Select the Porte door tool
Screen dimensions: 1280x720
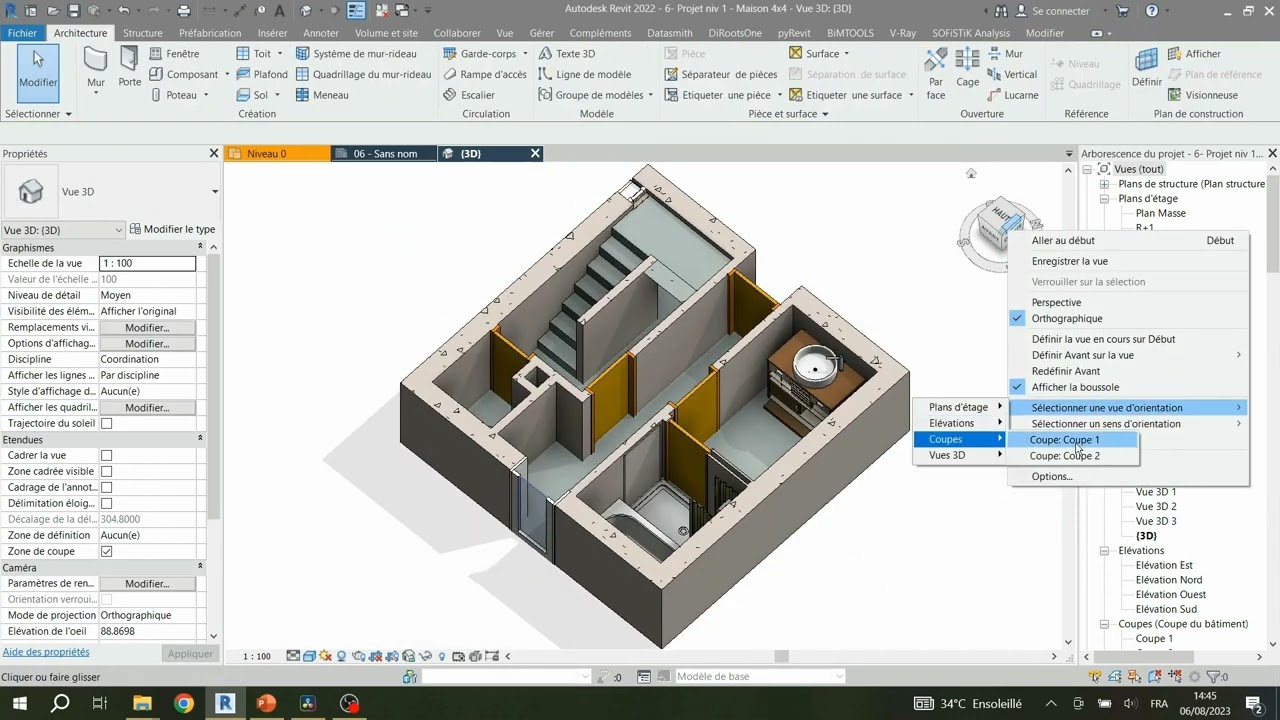(x=130, y=68)
